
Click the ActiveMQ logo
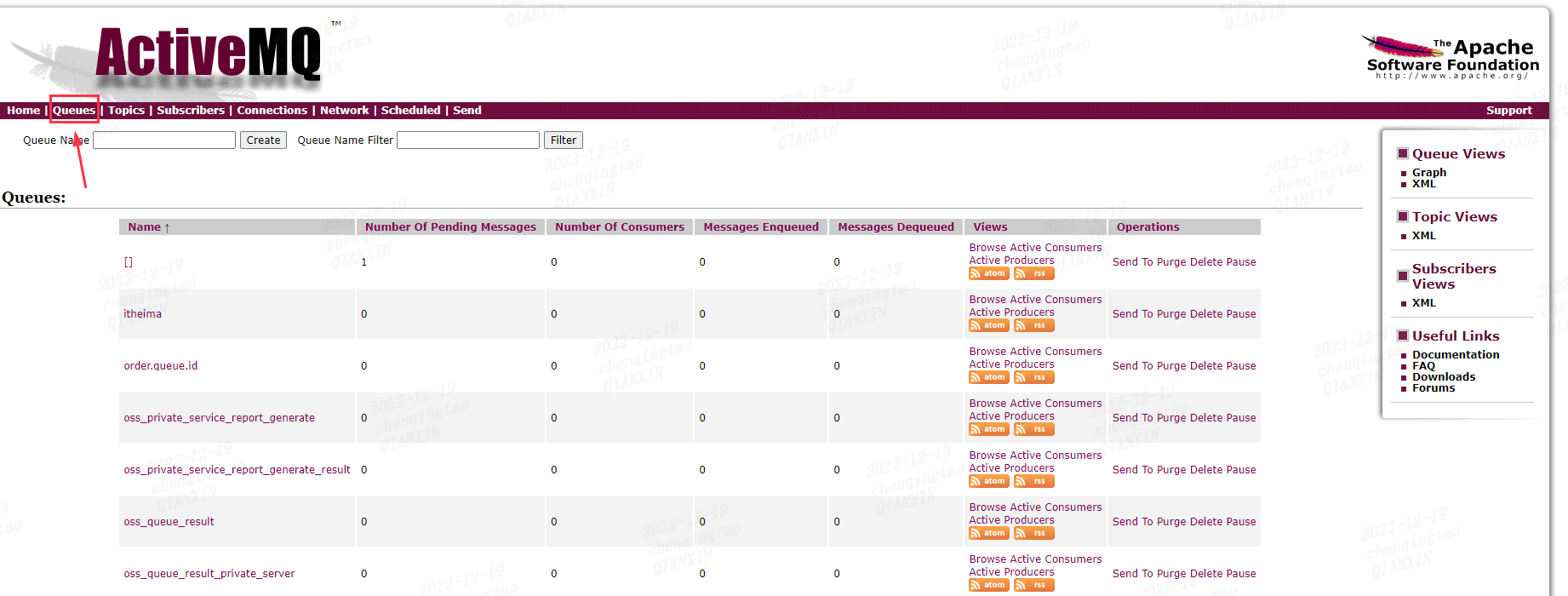(209, 54)
